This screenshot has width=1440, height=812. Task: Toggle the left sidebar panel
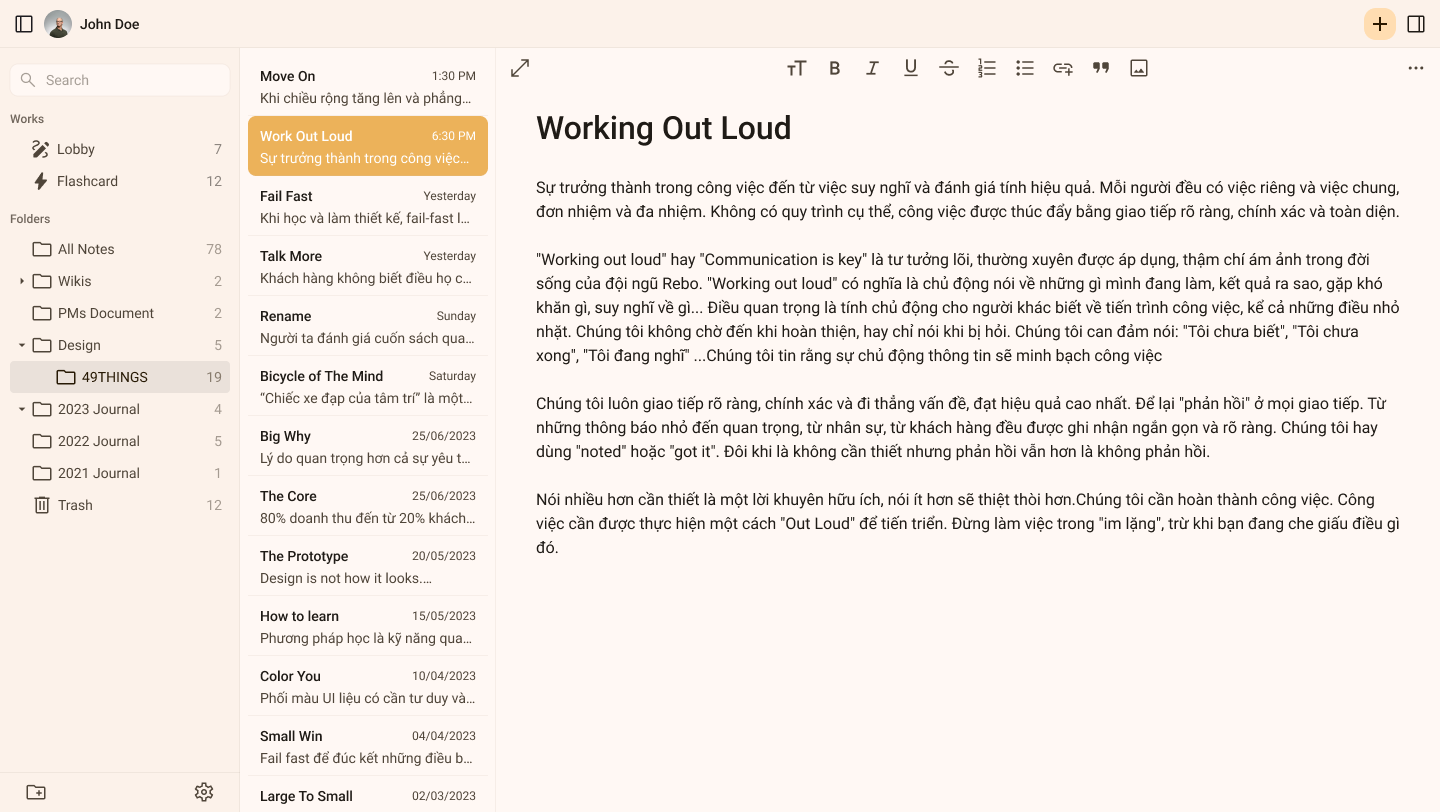pyautogui.click(x=24, y=24)
